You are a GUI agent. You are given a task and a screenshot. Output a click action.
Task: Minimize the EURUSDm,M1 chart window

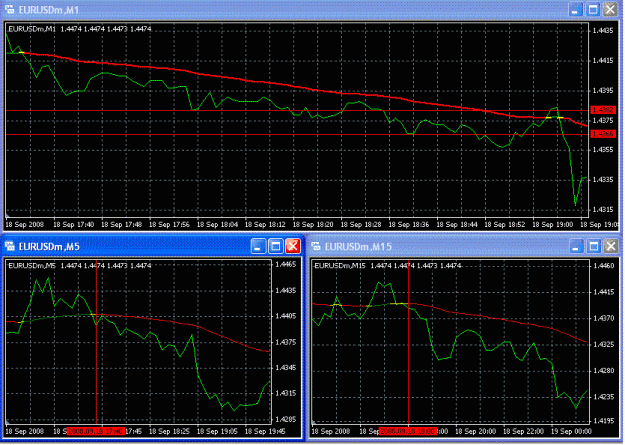[x=575, y=10]
